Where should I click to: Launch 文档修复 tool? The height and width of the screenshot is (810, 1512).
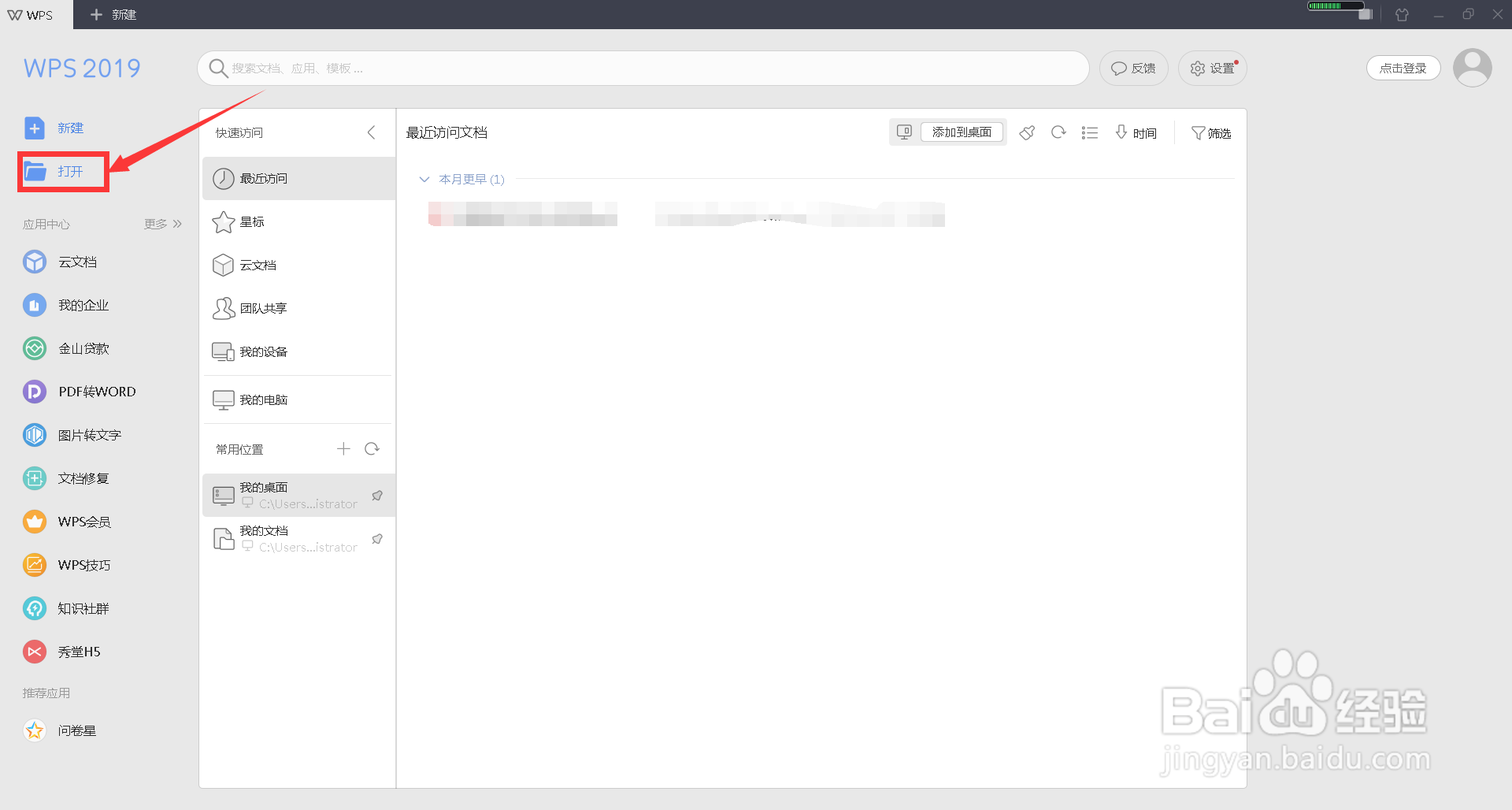pyautogui.click(x=66, y=478)
